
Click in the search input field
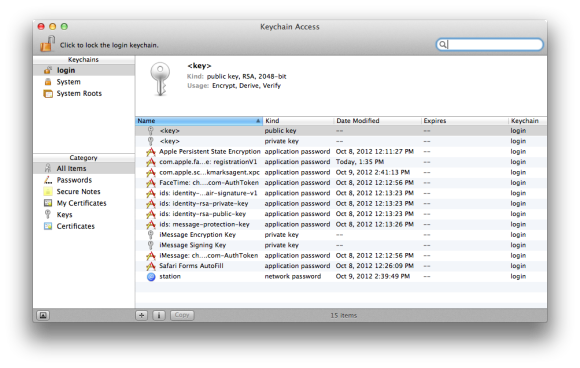coord(489,44)
